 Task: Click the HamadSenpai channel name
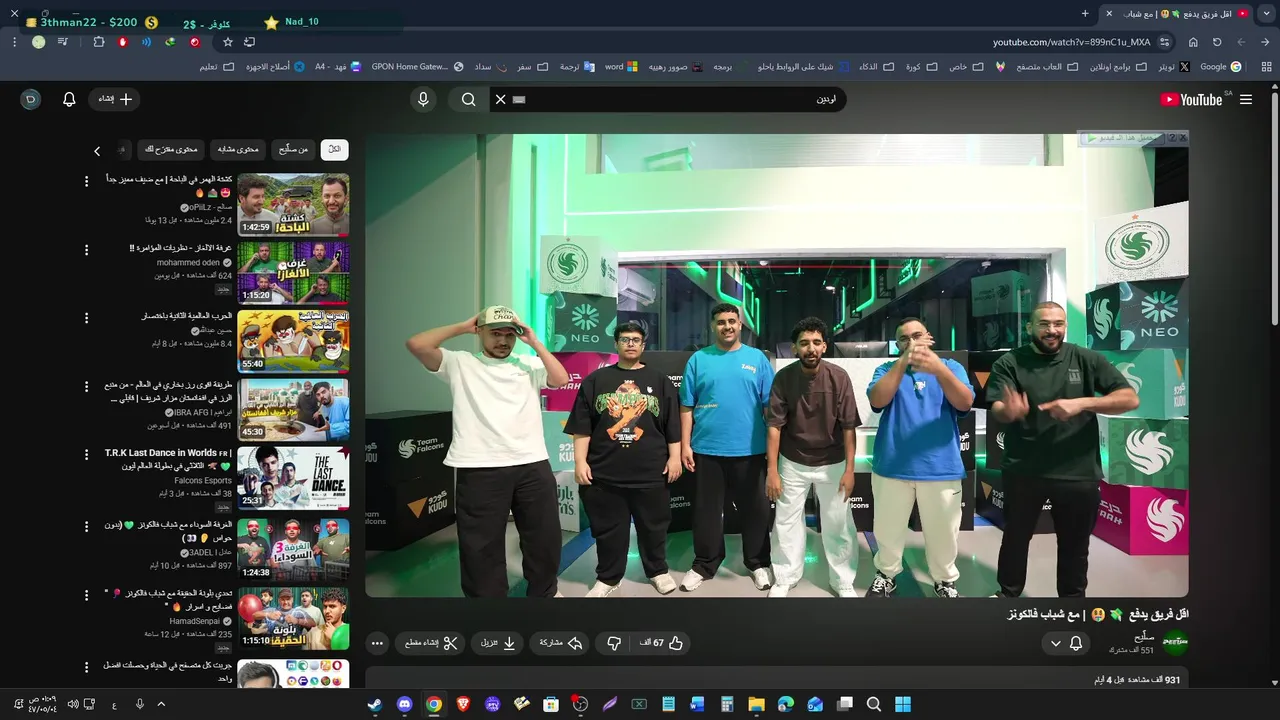coord(194,621)
